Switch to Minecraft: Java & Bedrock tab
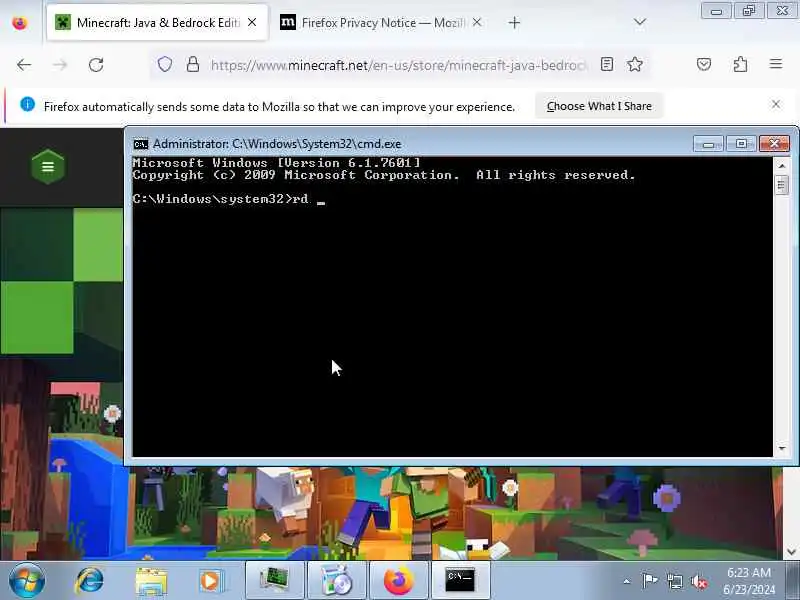The height and width of the screenshot is (600, 800). [x=157, y=22]
